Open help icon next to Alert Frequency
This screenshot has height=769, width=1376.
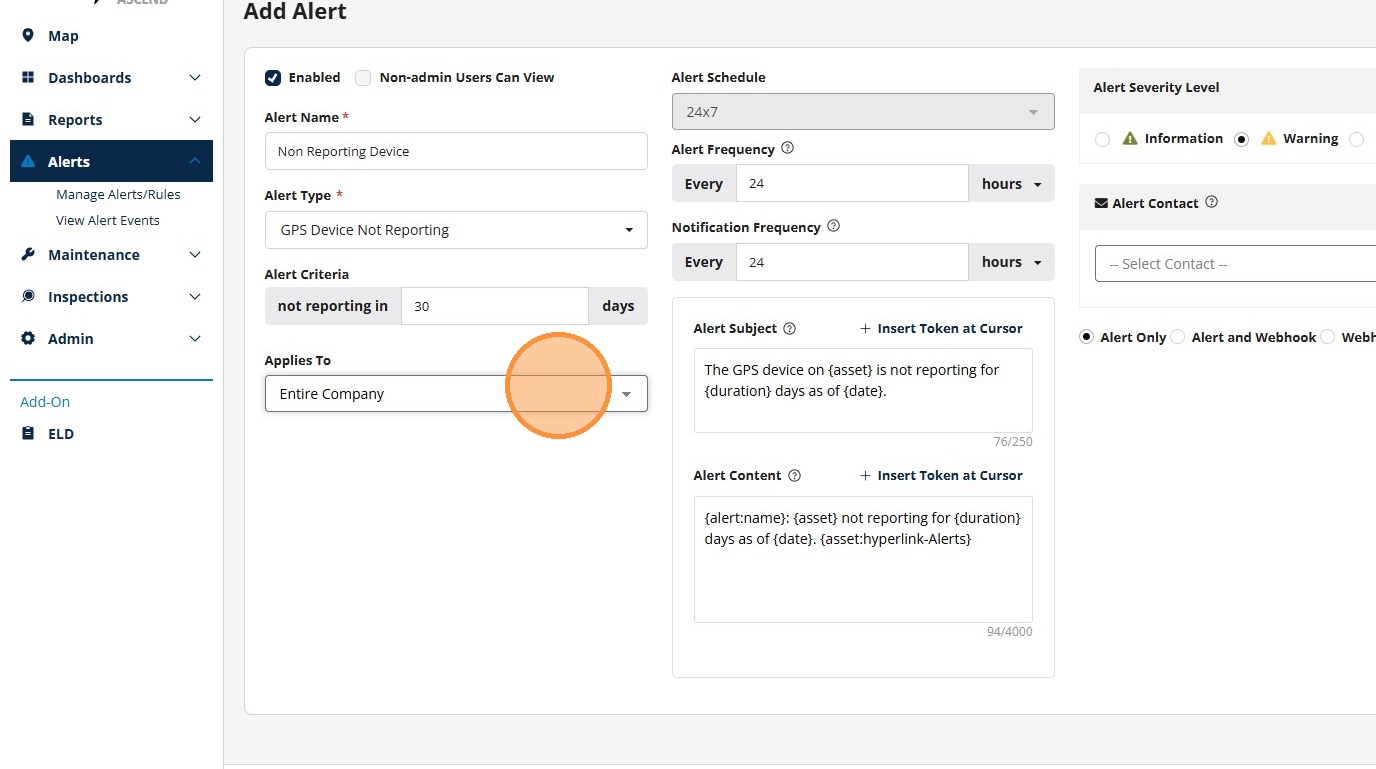[787, 149]
